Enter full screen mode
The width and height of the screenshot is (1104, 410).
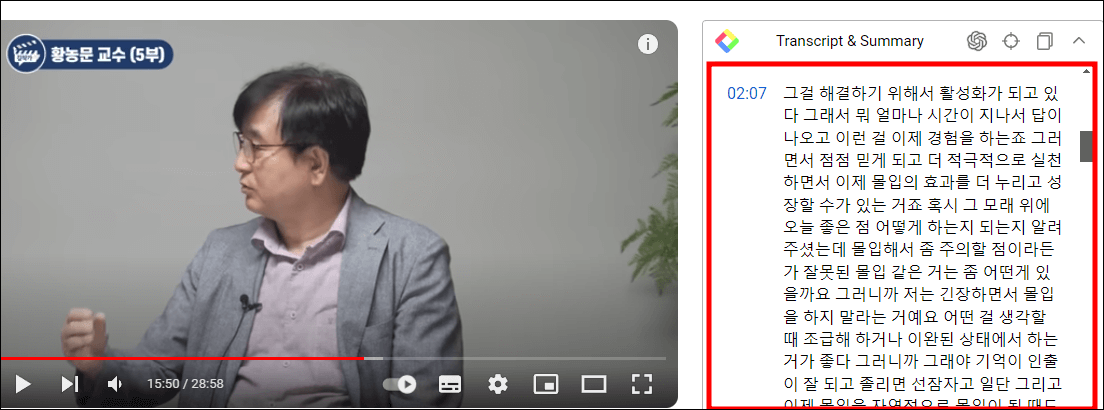pyautogui.click(x=641, y=384)
